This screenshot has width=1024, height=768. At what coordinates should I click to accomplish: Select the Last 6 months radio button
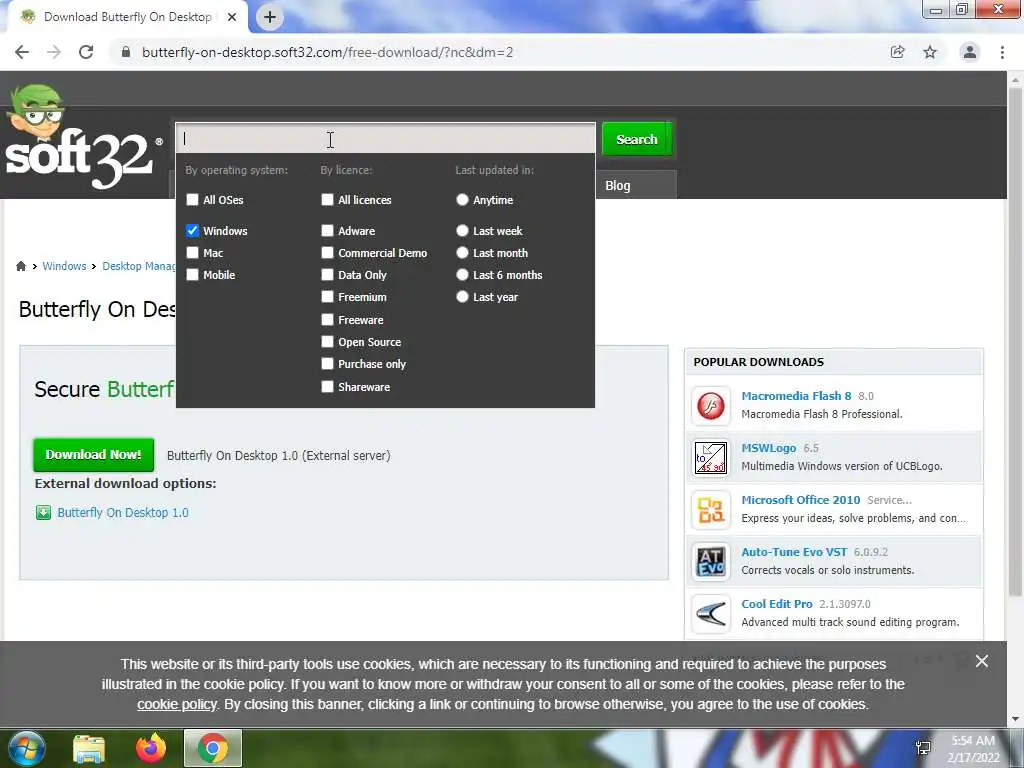point(462,275)
